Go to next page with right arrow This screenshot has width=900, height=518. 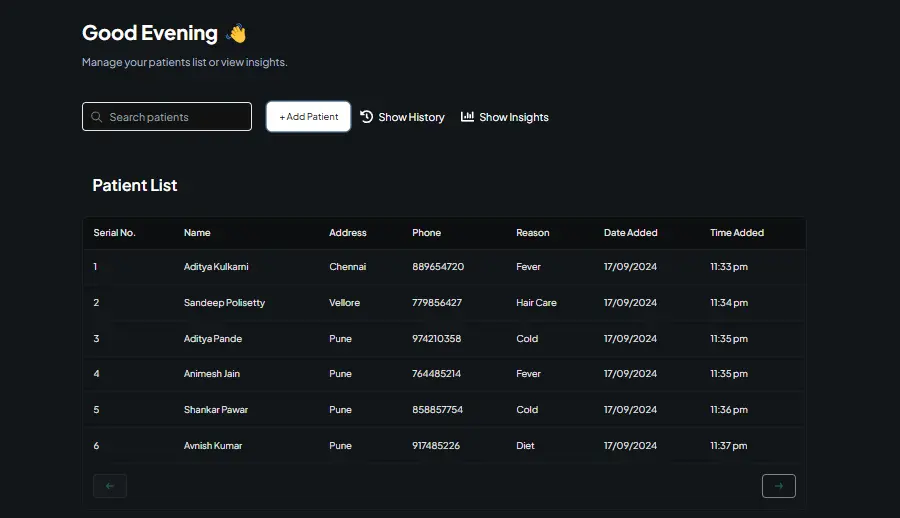(x=778, y=486)
